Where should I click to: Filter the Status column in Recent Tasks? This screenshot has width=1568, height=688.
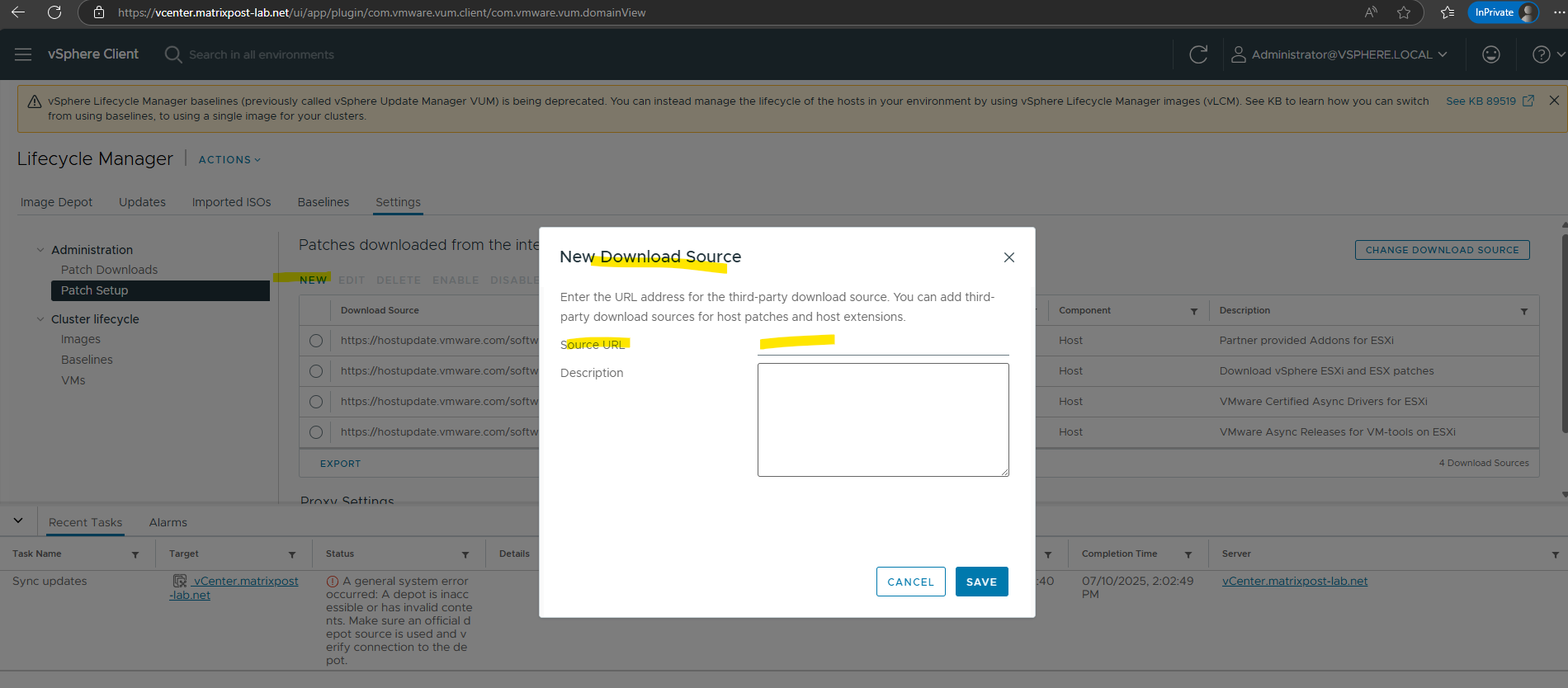tap(465, 554)
